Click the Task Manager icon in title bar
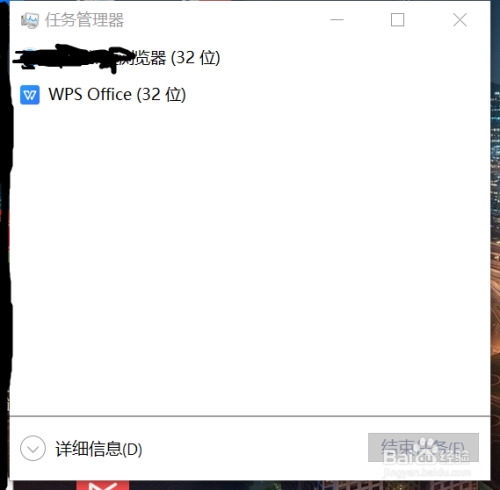The width and height of the screenshot is (500, 490). pyautogui.click(x=30, y=21)
